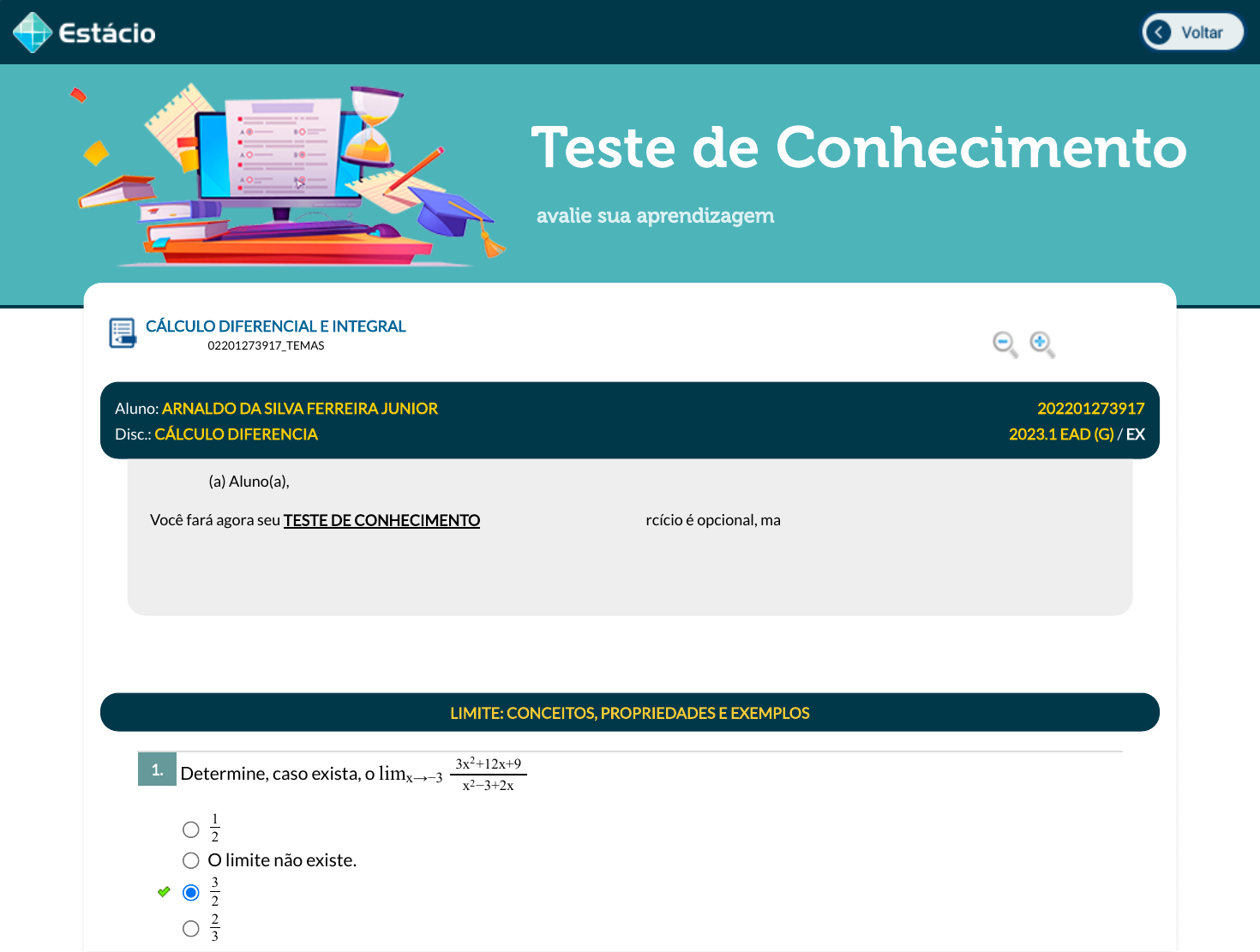
Task: Select the 'O limite não existe' option
Action: pyautogui.click(x=191, y=860)
